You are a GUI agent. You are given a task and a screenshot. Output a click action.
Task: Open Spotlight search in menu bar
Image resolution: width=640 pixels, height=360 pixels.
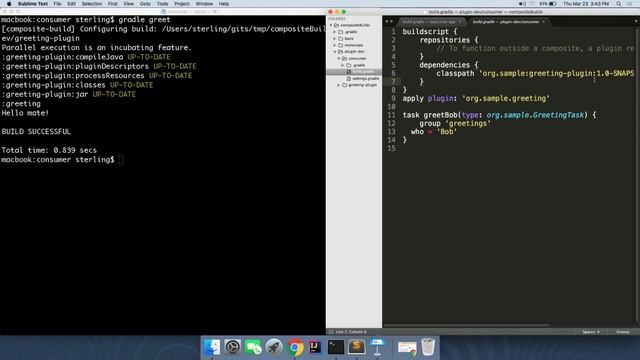(619, 4)
